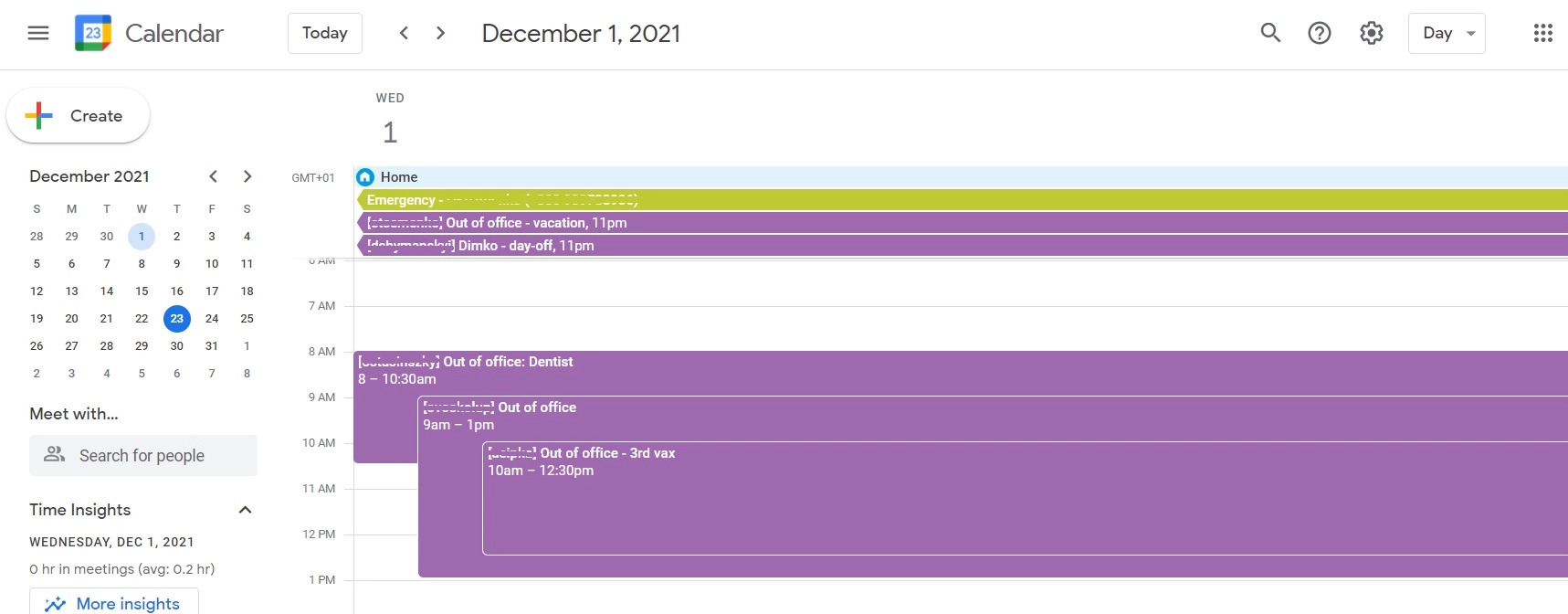Open the Settings gear icon
The image size is (1568, 614).
point(1370,33)
